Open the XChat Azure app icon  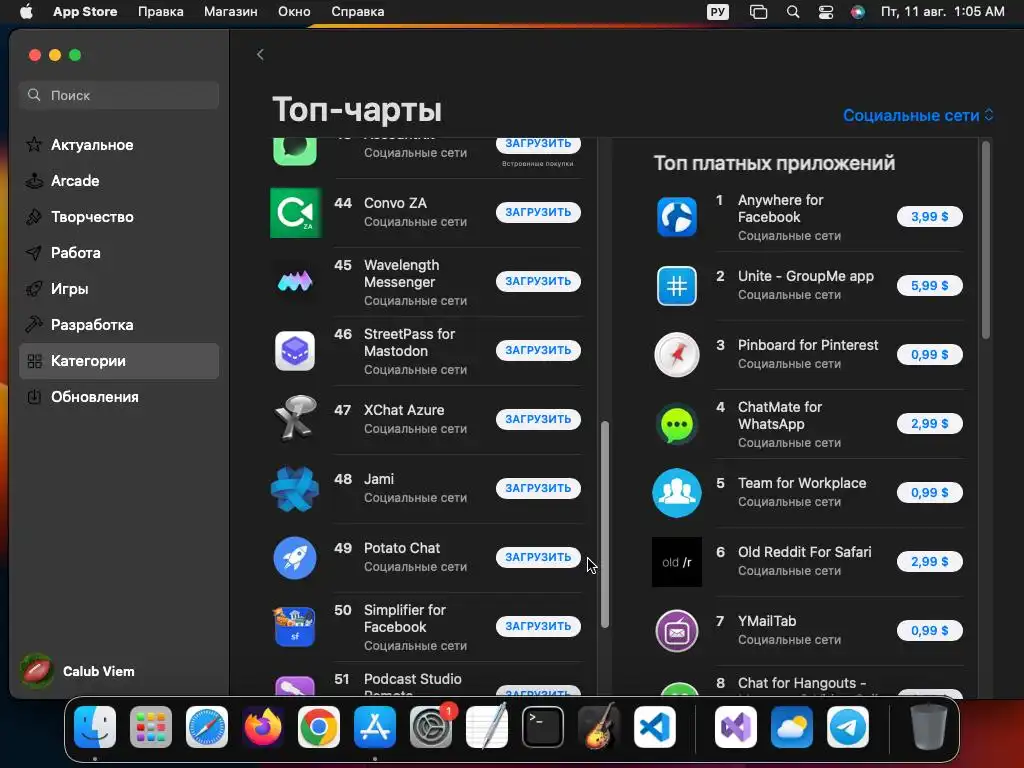[x=295, y=419]
